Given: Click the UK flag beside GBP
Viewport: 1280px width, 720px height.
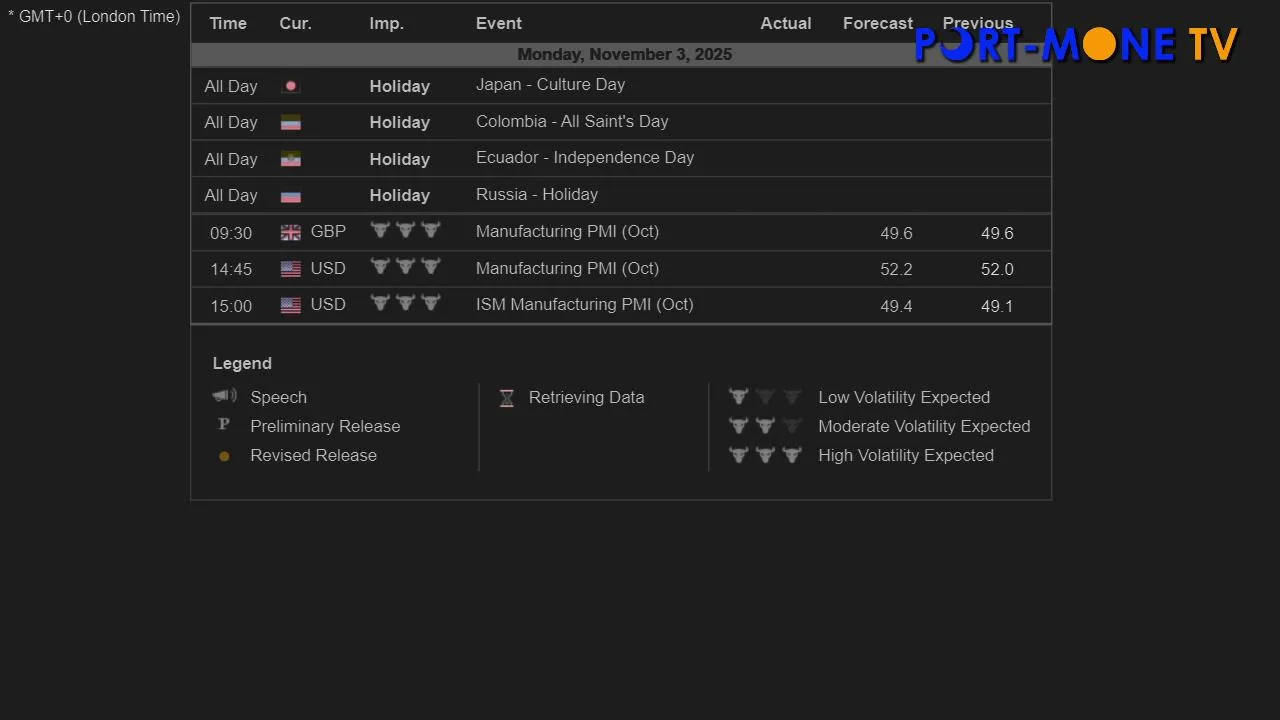Looking at the screenshot, I should pos(291,233).
